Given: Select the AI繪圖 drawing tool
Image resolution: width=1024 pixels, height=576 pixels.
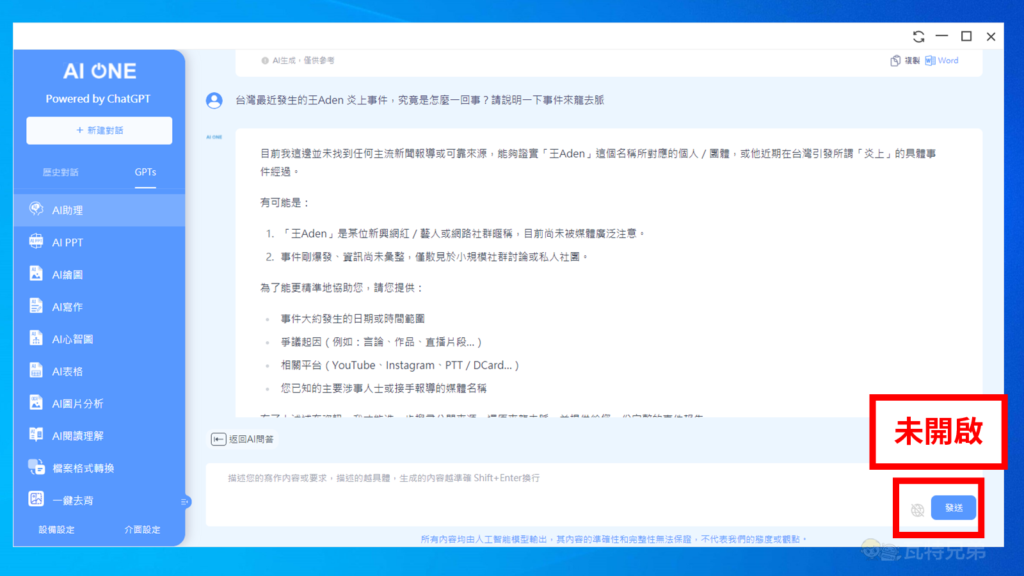Looking at the screenshot, I should click(68, 274).
